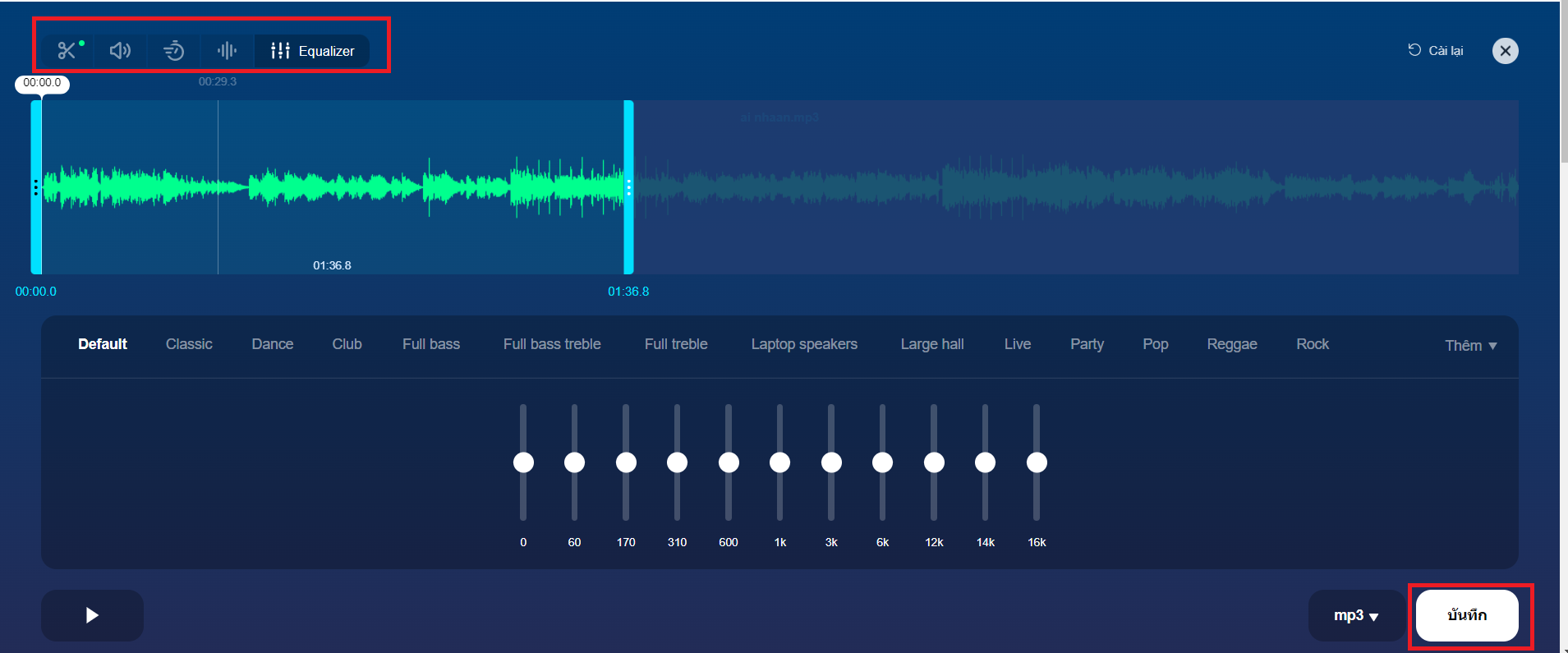
Task: Select the Equalizer tool tab
Action: coord(312,51)
